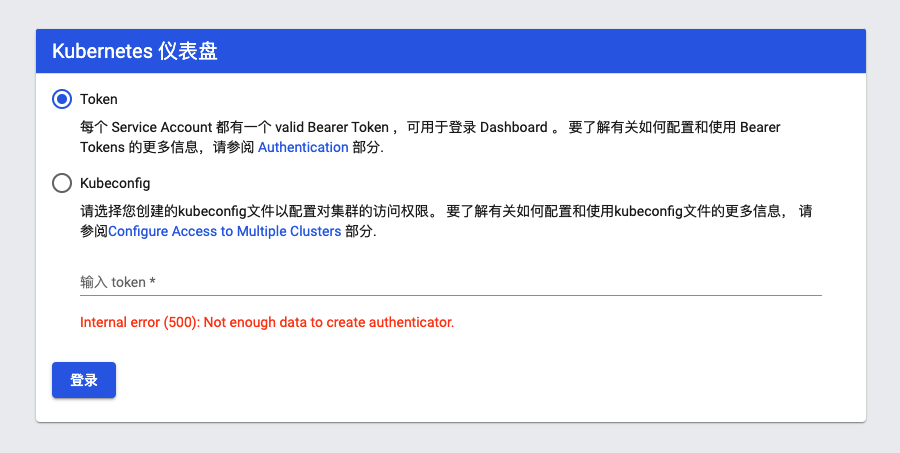Image resolution: width=900 pixels, height=453 pixels.
Task: Open the Authentication documentation link
Action: (303, 147)
